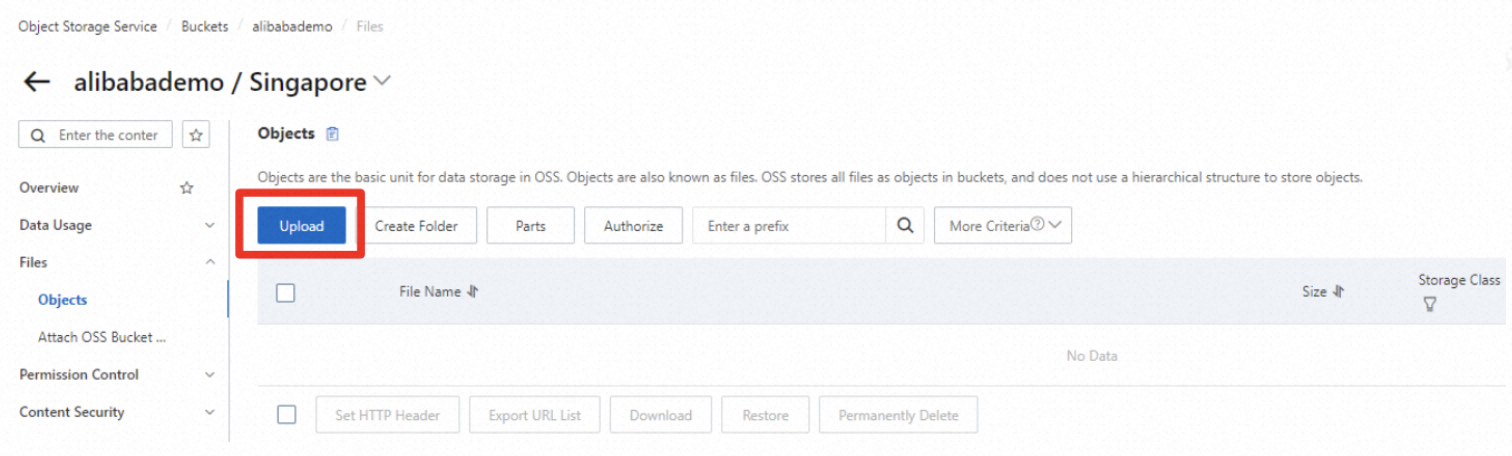Sort by Size using sort icon
Image resolution: width=1512 pixels, height=456 pixels.
click(1339, 292)
